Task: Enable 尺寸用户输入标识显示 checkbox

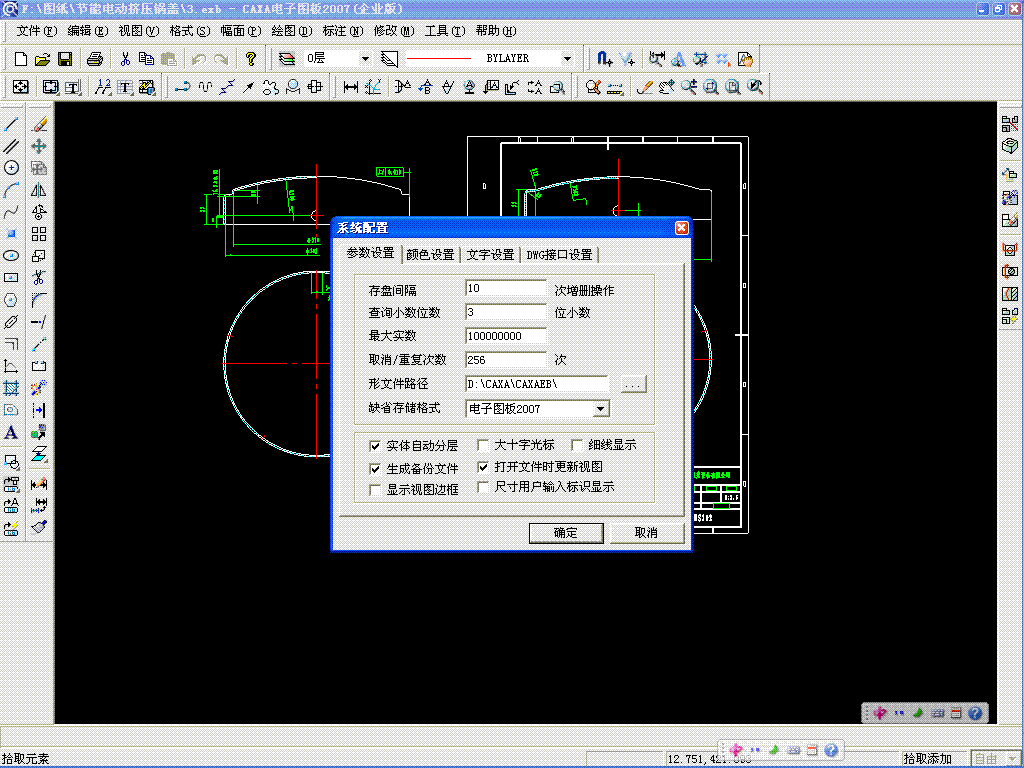Action: pyautogui.click(x=483, y=487)
